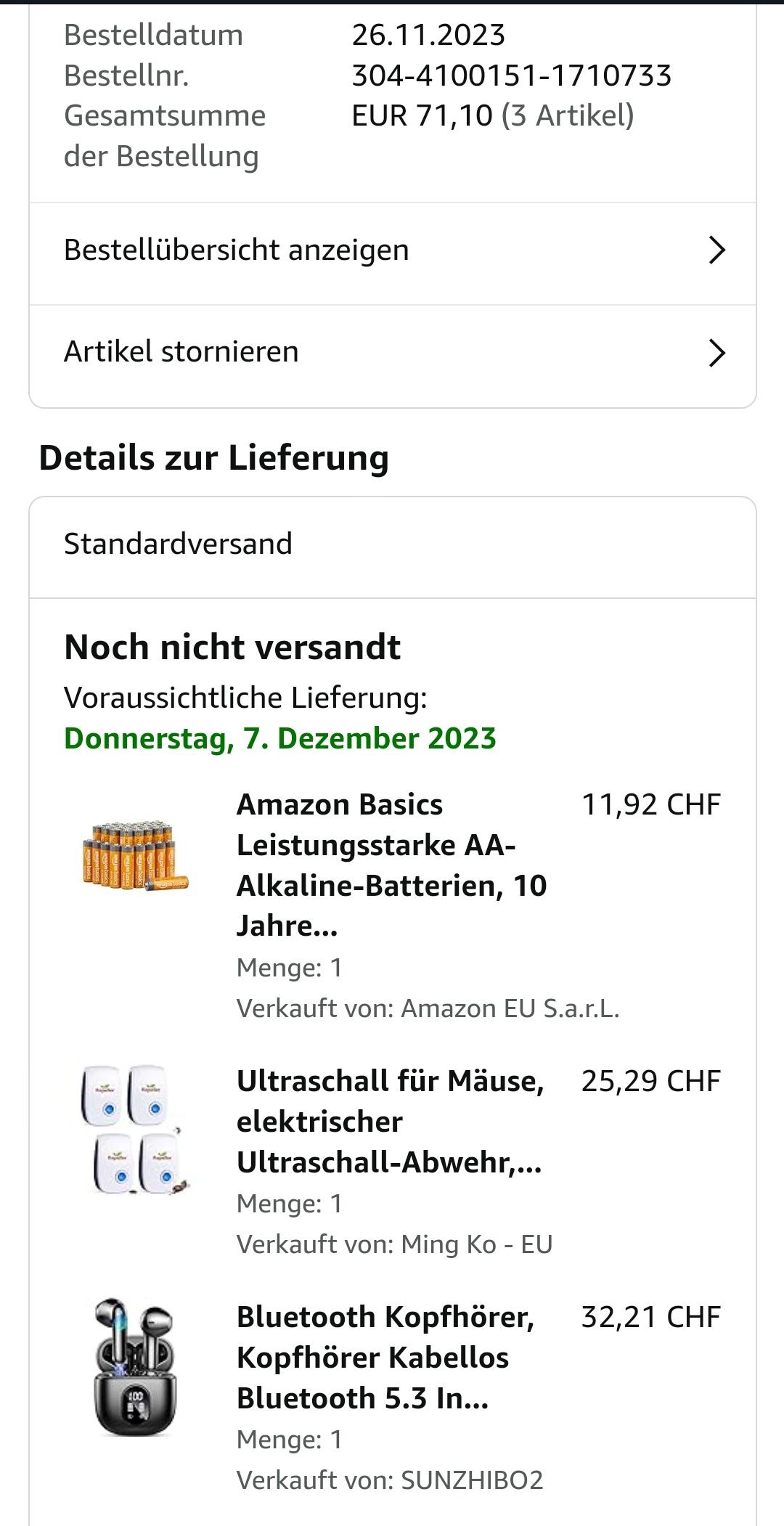This screenshot has height=1526, width=784.
Task: Tap the order number 304-4100151-1710733
Action: point(512,76)
